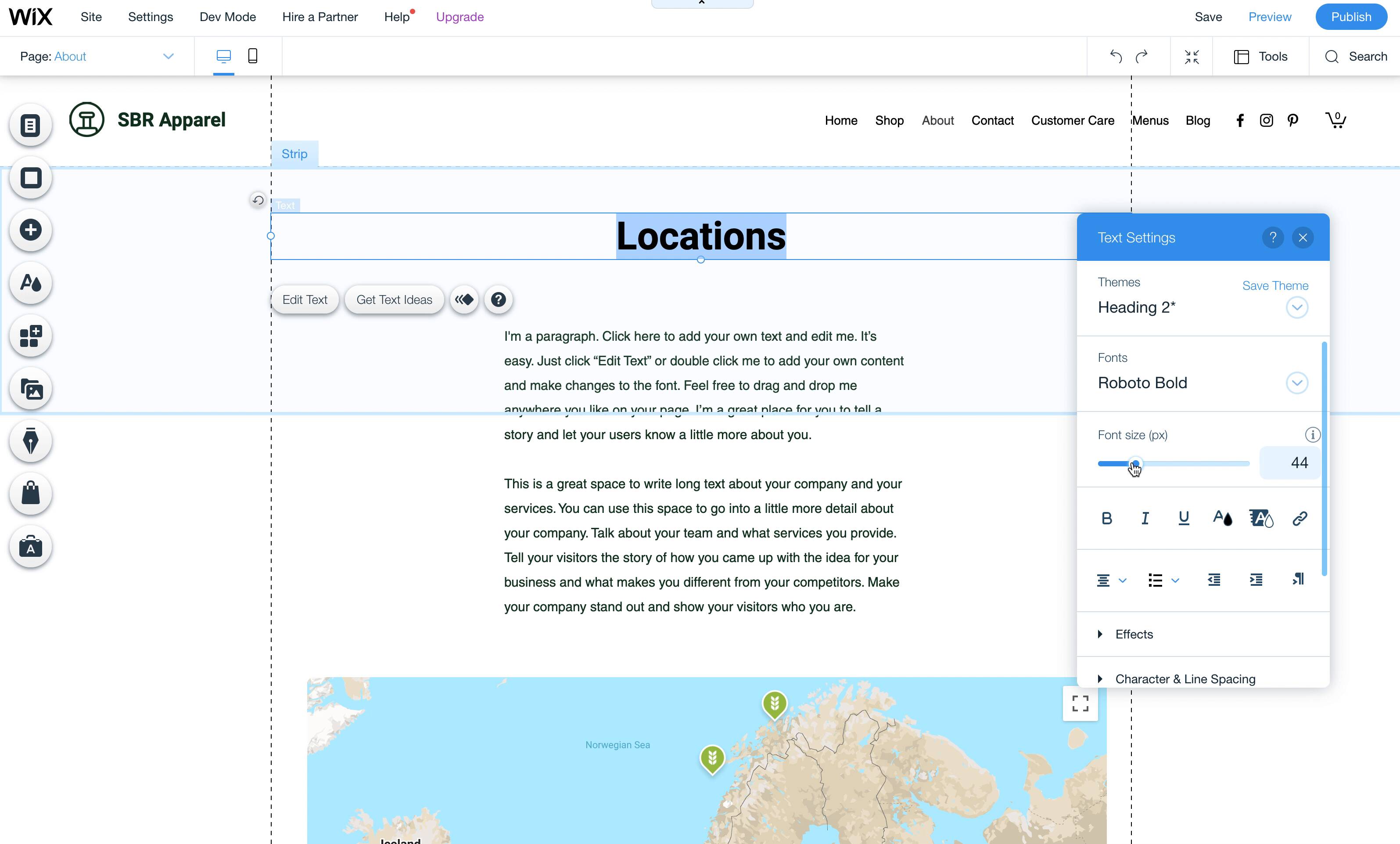Toggle italic formatting
Screen dimensions: 1400x844
pyautogui.click(x=1145, y=518)
